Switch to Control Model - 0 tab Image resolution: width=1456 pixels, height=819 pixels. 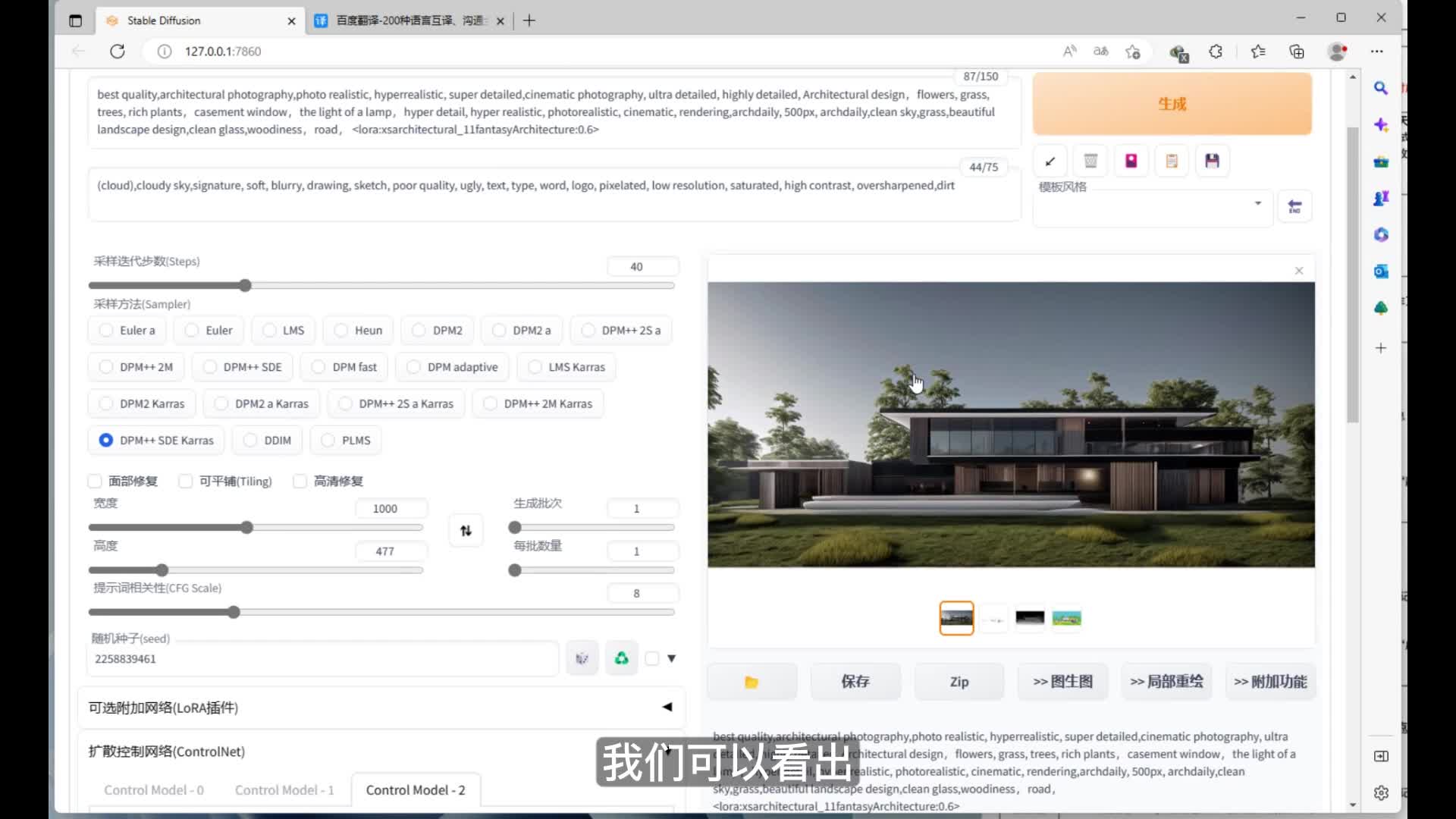pyautogui.click(x=154, y=790)
